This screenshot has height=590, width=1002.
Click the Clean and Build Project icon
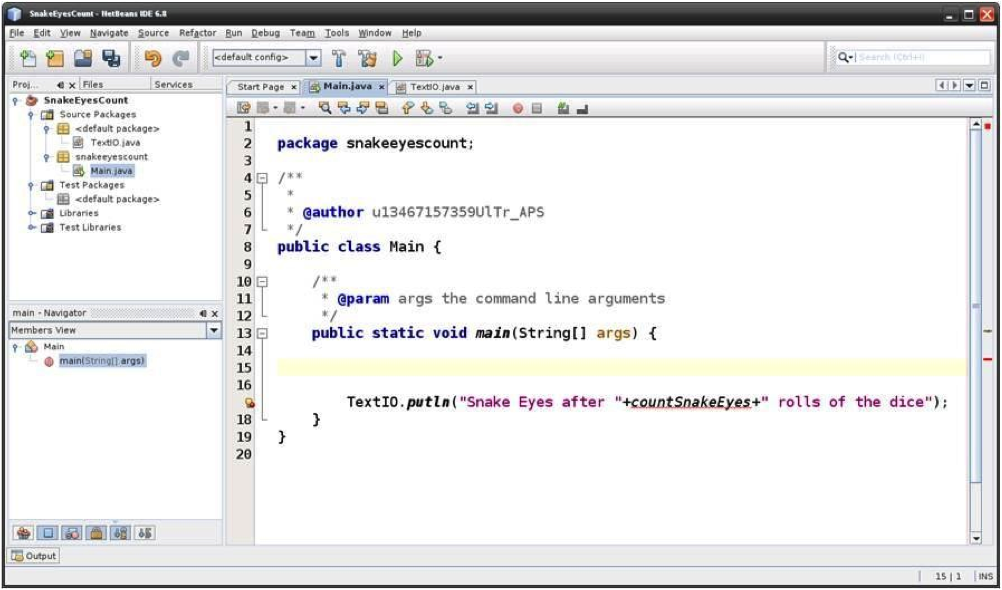point(367,58)
